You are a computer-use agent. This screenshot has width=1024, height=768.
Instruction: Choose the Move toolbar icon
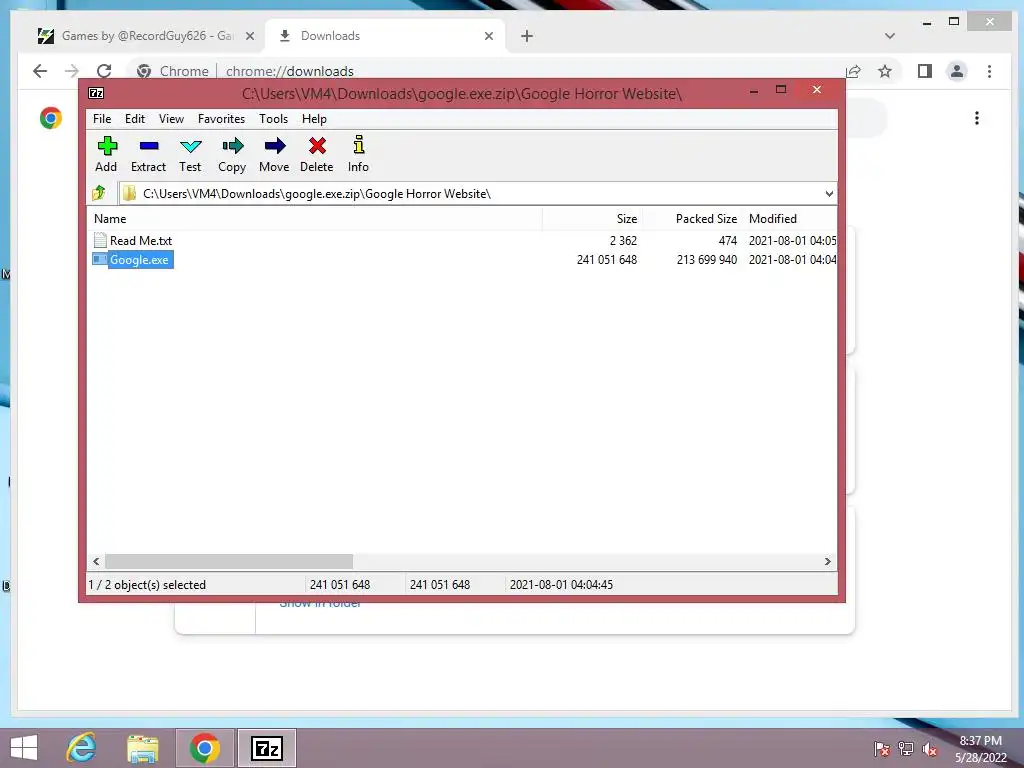[274, 146]
